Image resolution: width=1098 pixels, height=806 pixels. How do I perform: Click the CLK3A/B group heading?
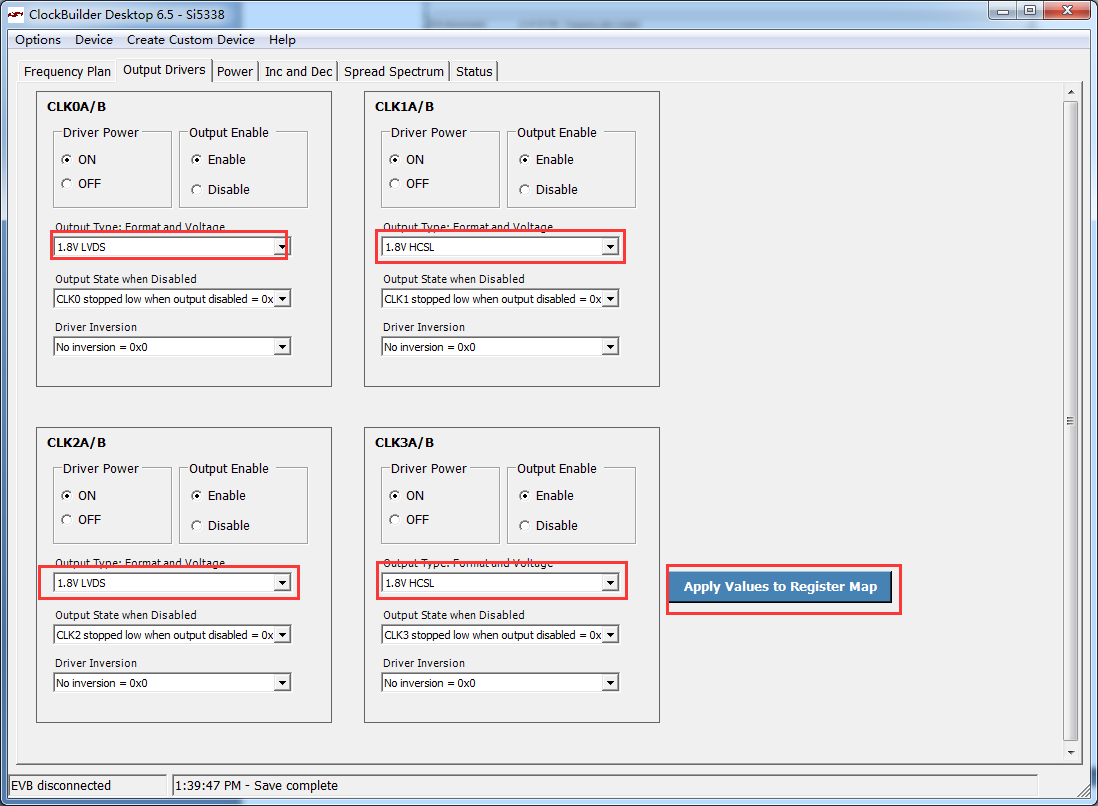(404, 443)
